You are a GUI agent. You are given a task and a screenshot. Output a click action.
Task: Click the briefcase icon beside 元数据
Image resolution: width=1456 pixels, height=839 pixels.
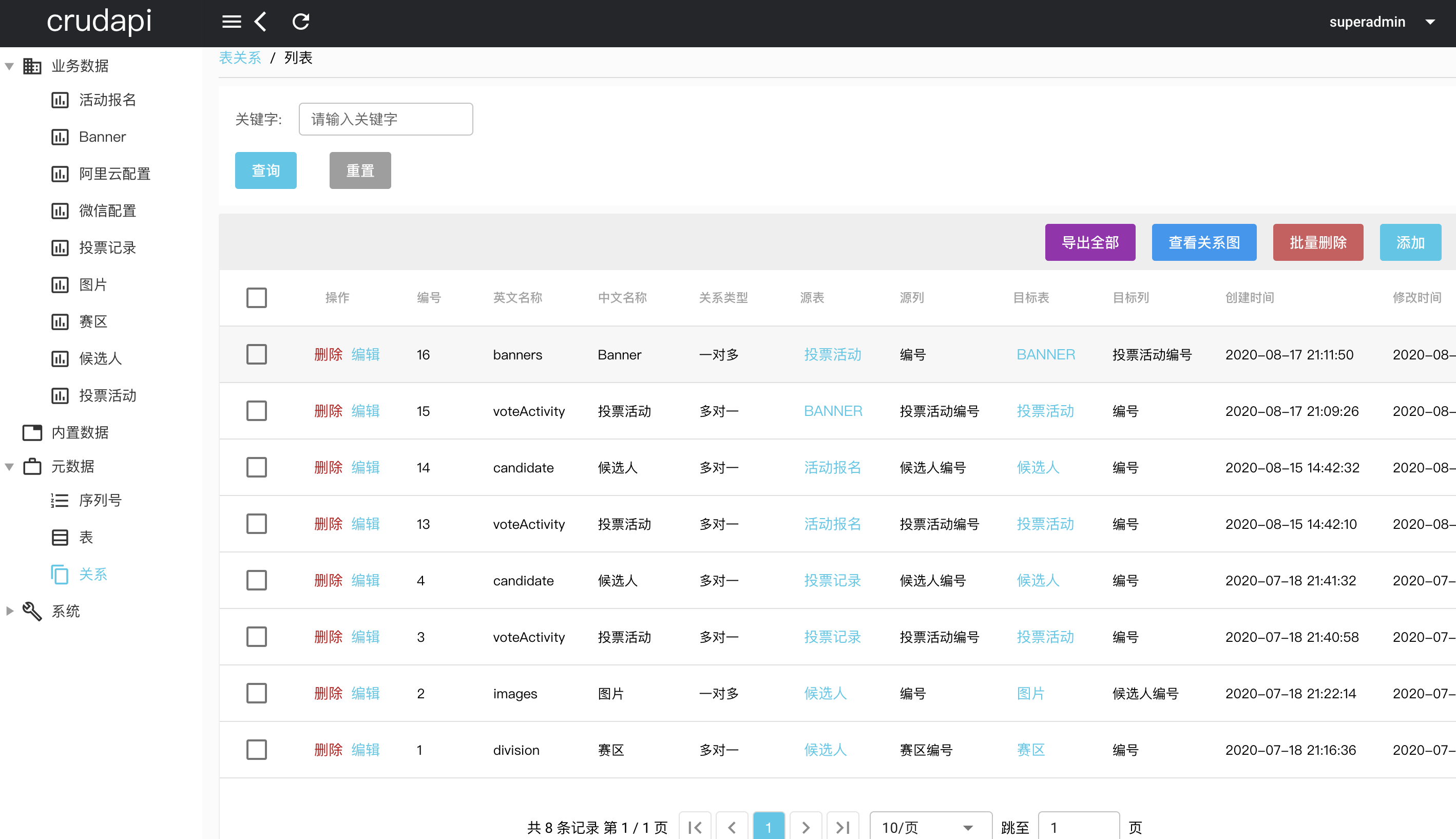click(32, 467)
